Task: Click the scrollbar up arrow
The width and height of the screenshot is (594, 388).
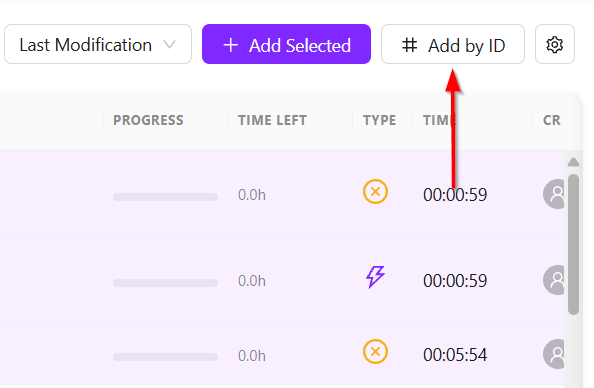Action: coord(574,162)
